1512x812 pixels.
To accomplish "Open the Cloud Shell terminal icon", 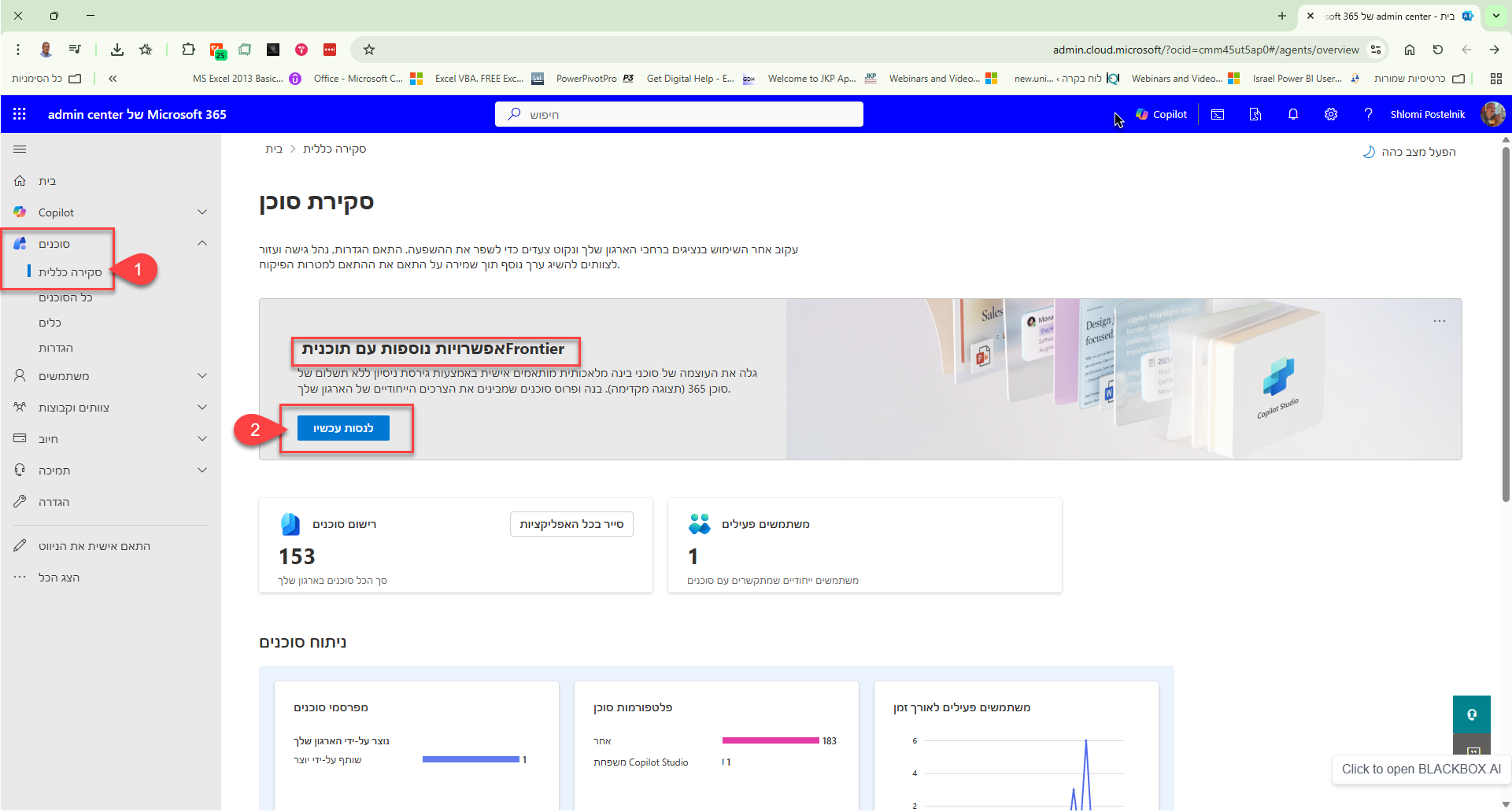I will tap(1217, 114).
